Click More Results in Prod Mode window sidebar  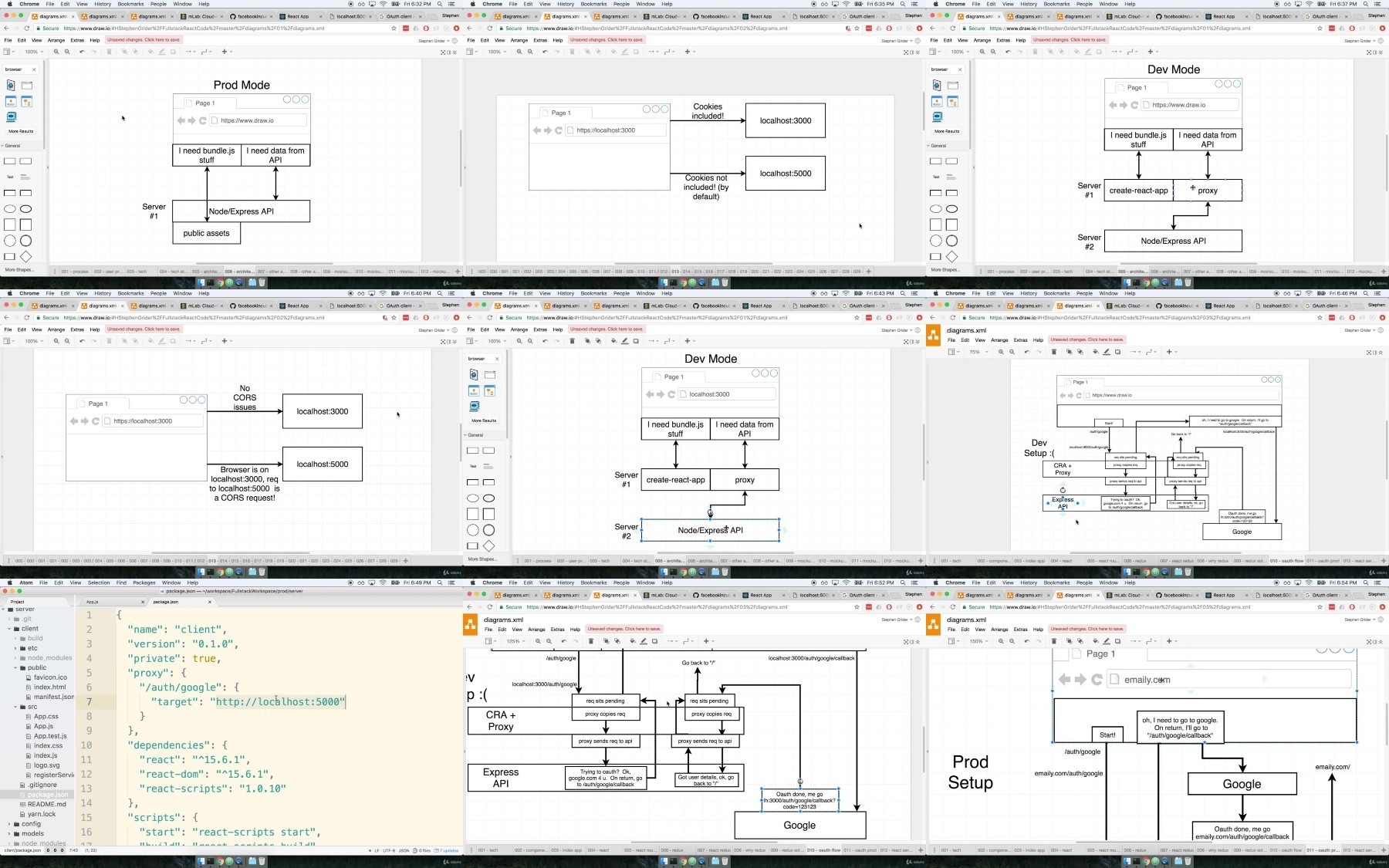coord(22,131)
